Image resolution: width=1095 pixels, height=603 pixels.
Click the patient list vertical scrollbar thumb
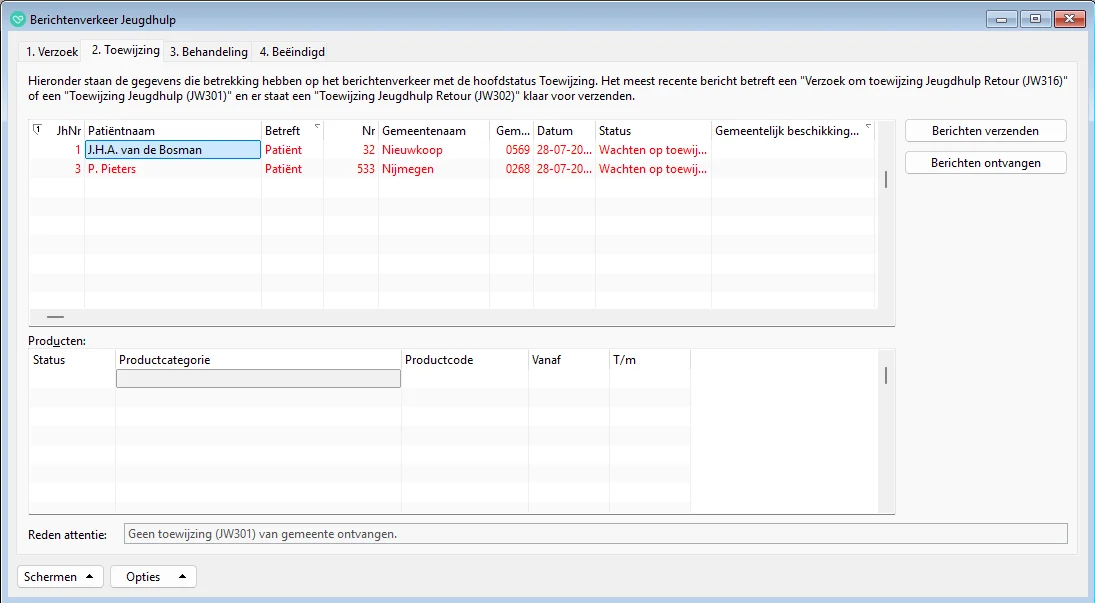coord(885,179)
